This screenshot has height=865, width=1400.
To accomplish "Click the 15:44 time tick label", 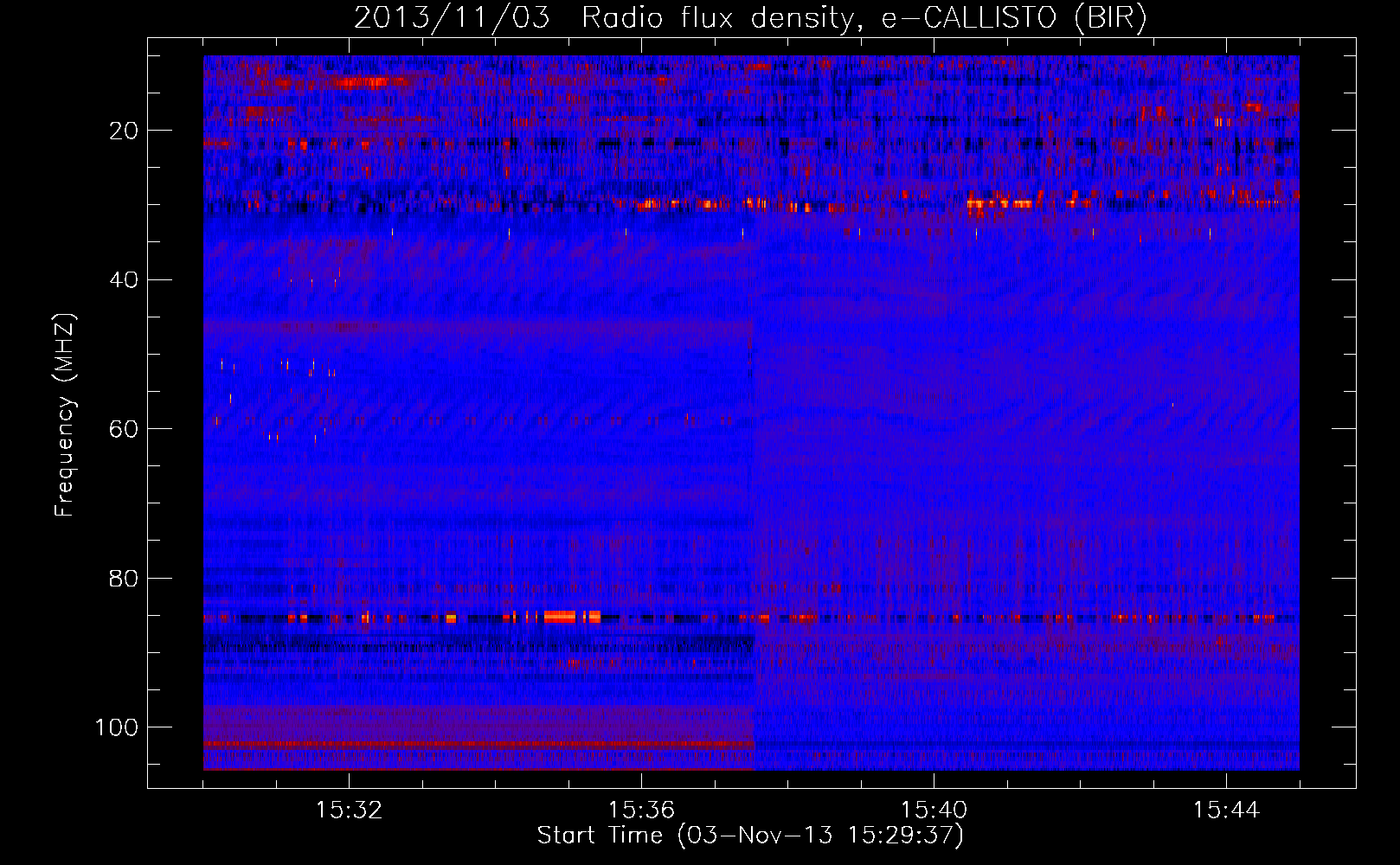I will click(1226, 811).
